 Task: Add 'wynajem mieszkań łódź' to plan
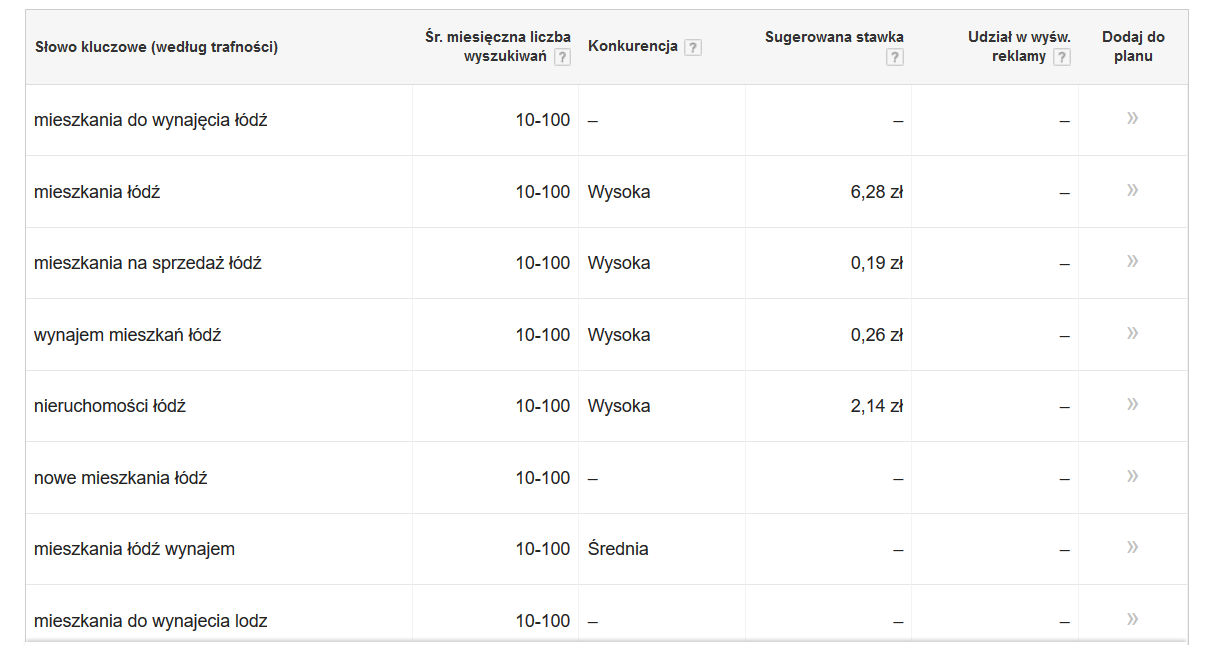click(1132, 333)
